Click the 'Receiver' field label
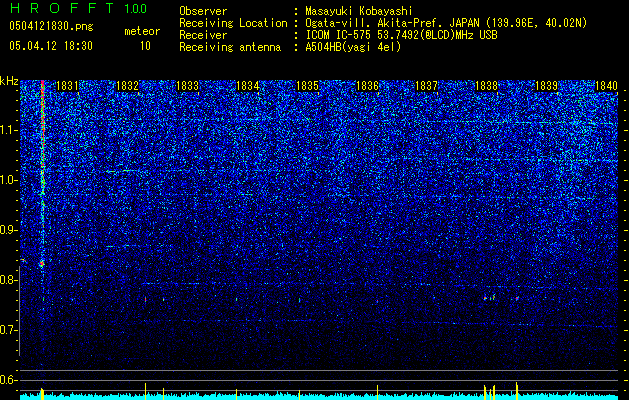The width and height of the screenshot is (629, 400). [203, 35]
